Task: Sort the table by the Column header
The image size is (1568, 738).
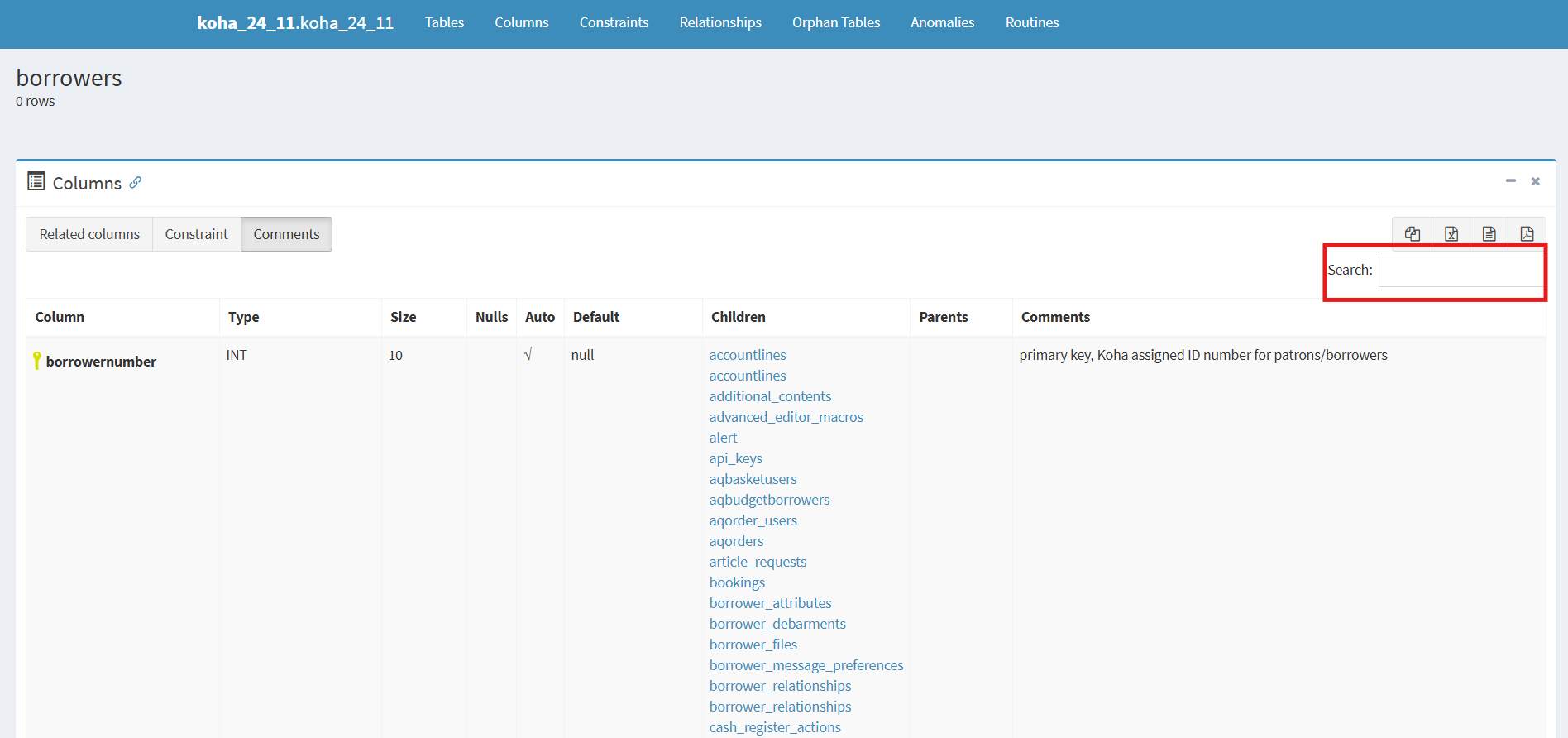Action: pos(122,317)
